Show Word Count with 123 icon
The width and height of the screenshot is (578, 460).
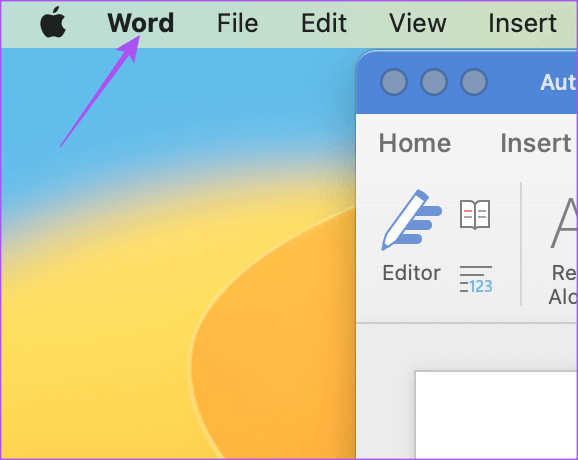[476, 279]
